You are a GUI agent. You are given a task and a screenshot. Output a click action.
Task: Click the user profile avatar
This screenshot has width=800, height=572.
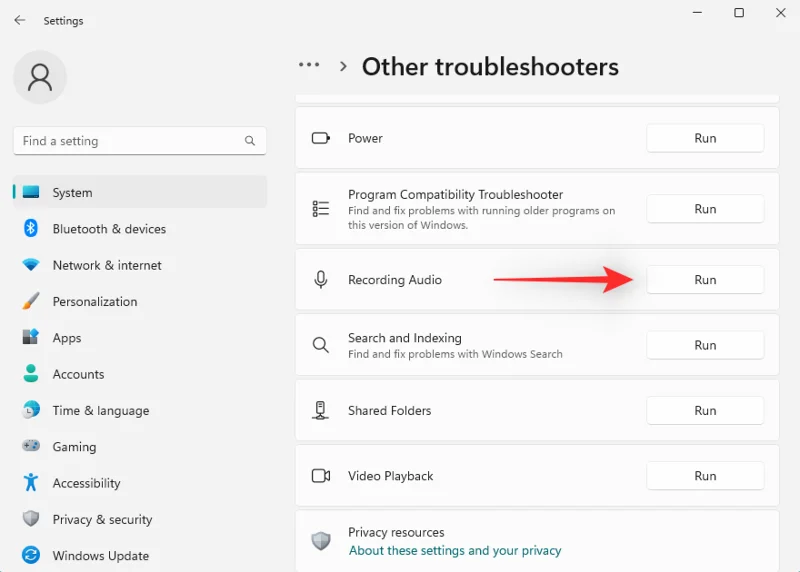point(40,78)
